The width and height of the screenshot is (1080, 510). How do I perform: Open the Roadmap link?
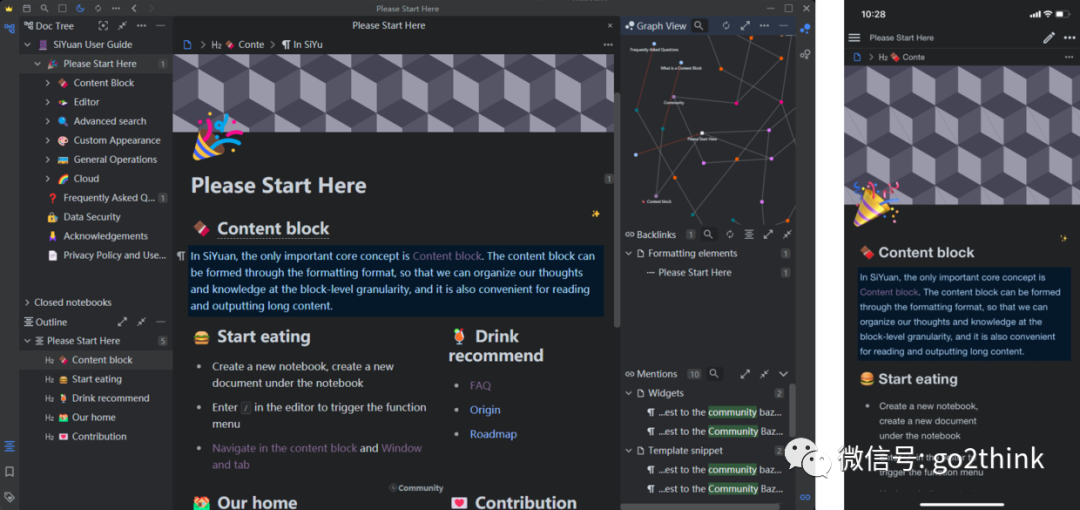(493, 434)
